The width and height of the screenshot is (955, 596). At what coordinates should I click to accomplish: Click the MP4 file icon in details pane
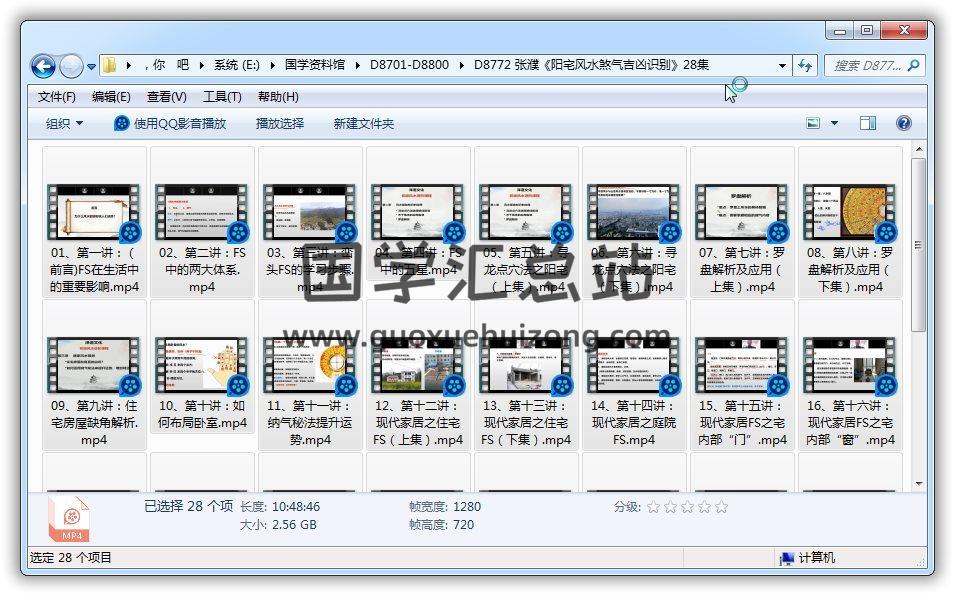[x=70, y=519]
